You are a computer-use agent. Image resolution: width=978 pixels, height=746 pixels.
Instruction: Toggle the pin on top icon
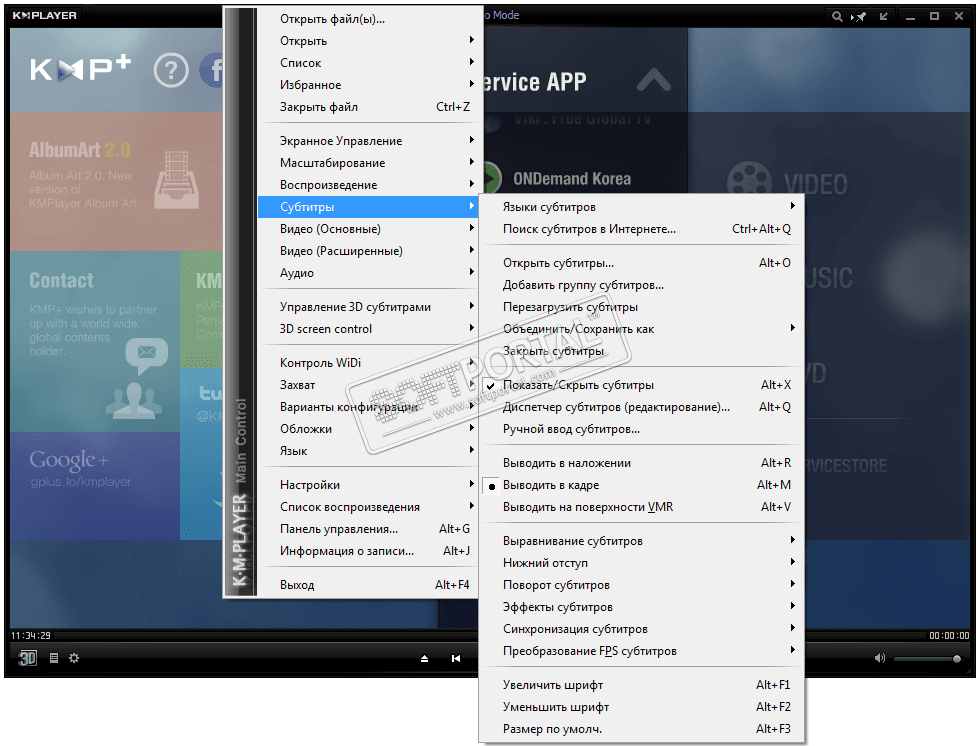[859, 16]
